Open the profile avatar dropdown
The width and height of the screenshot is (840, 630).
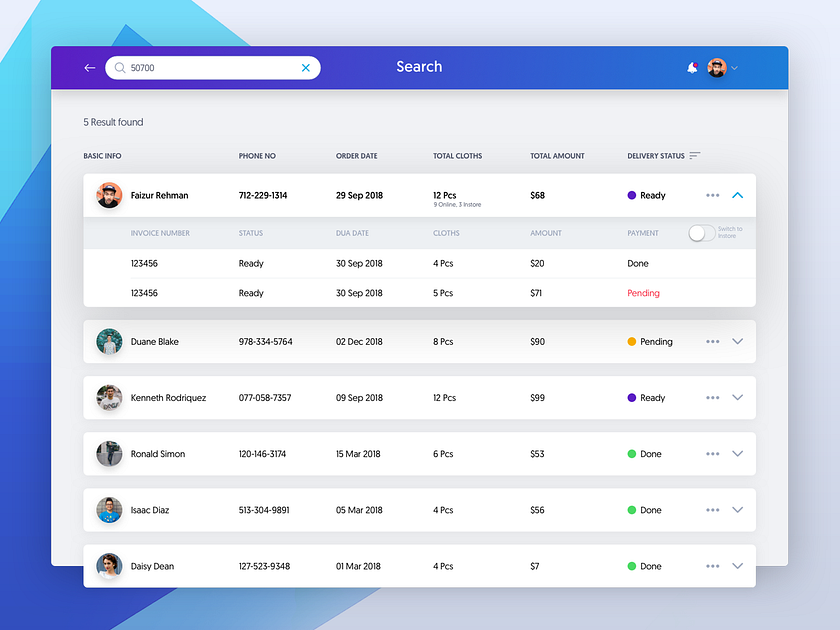tap(717, 67)
